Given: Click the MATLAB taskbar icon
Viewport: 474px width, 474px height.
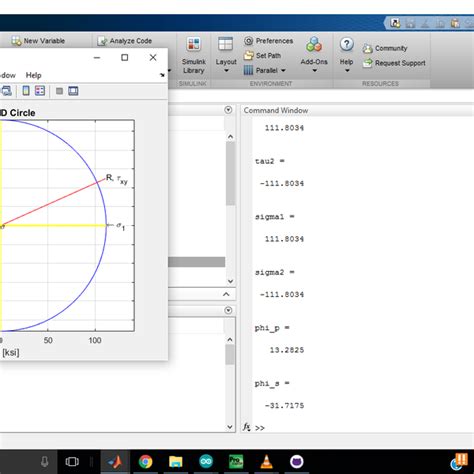Looking at the screenshot, I should (x=115, y=462).
